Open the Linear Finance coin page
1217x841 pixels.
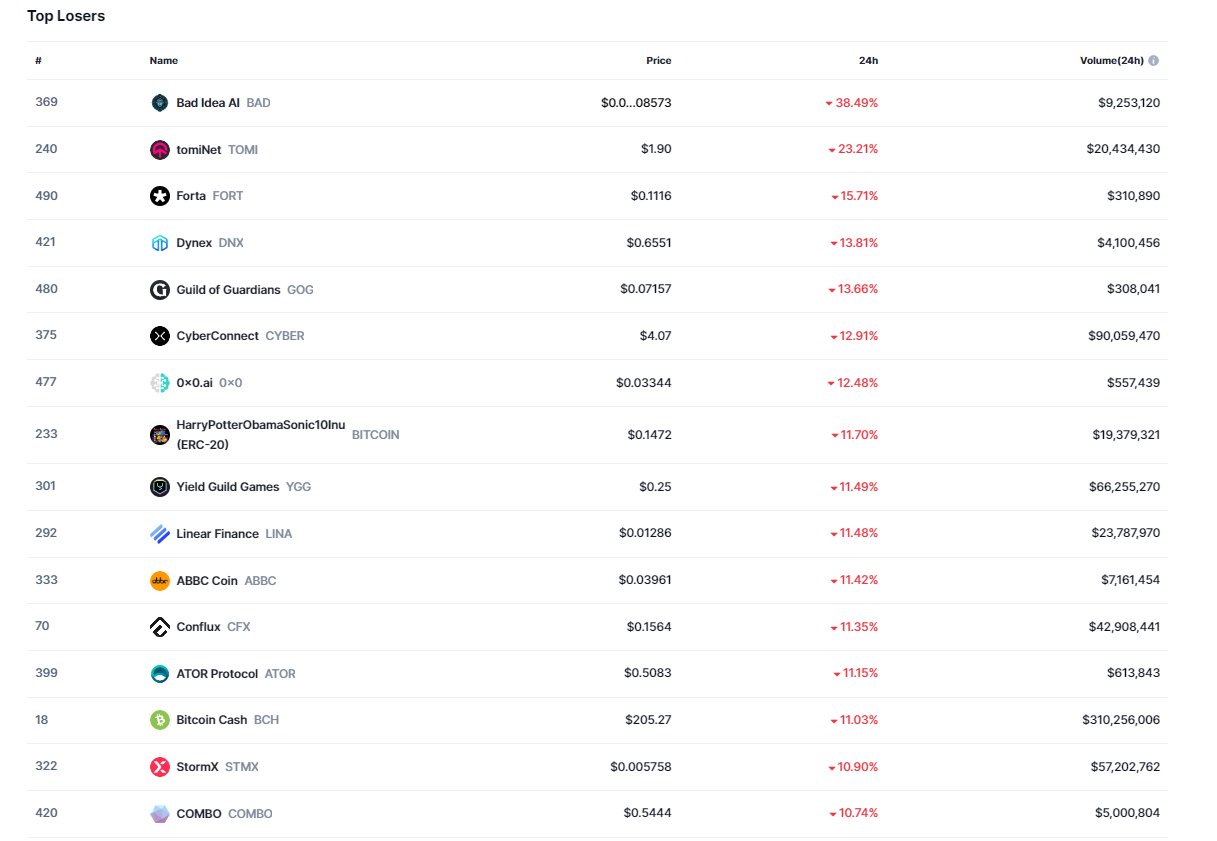coord(217,534)
